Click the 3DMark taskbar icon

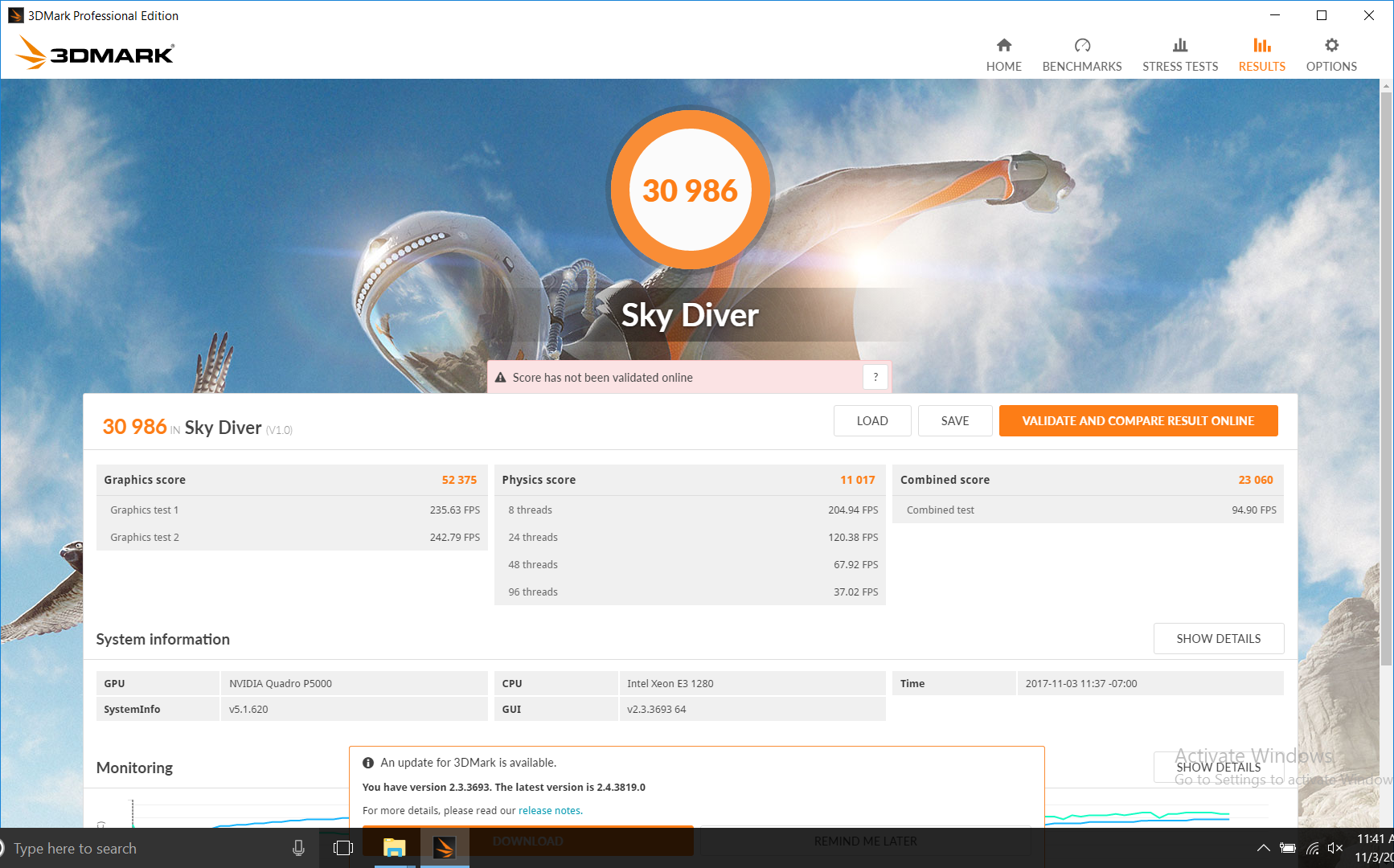445,848
